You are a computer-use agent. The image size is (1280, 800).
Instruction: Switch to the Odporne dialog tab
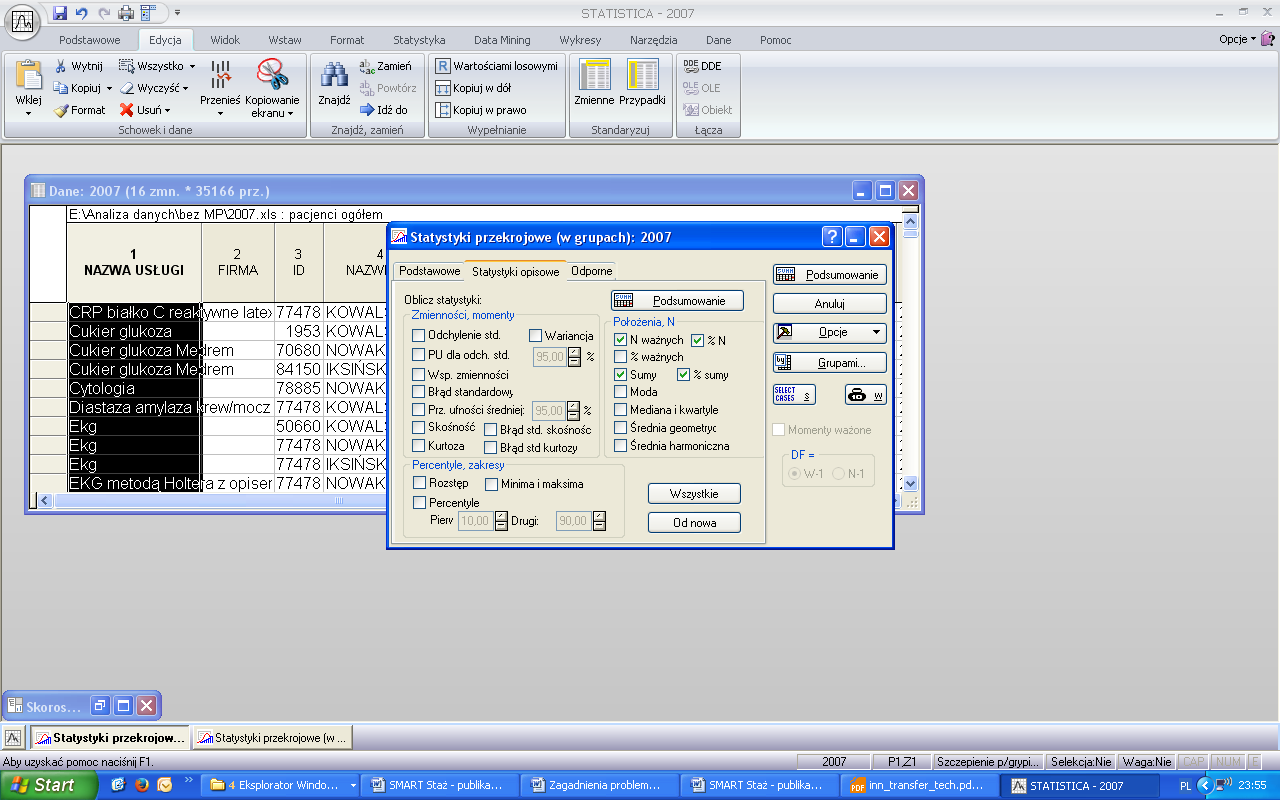click(591, 271)
